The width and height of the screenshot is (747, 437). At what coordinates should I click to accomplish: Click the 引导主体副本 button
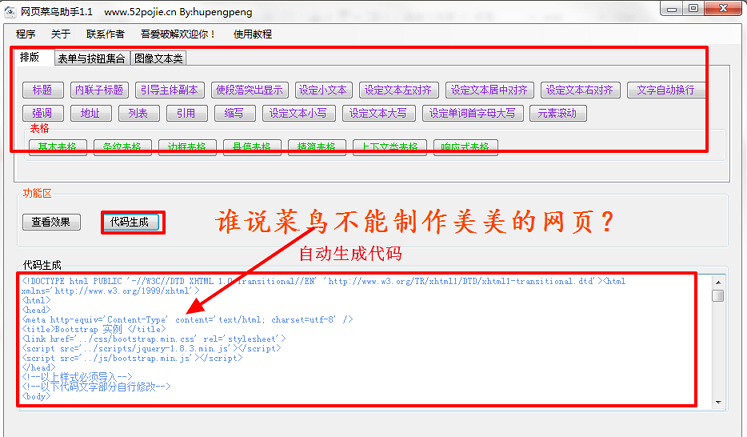(x=170, y=90)
